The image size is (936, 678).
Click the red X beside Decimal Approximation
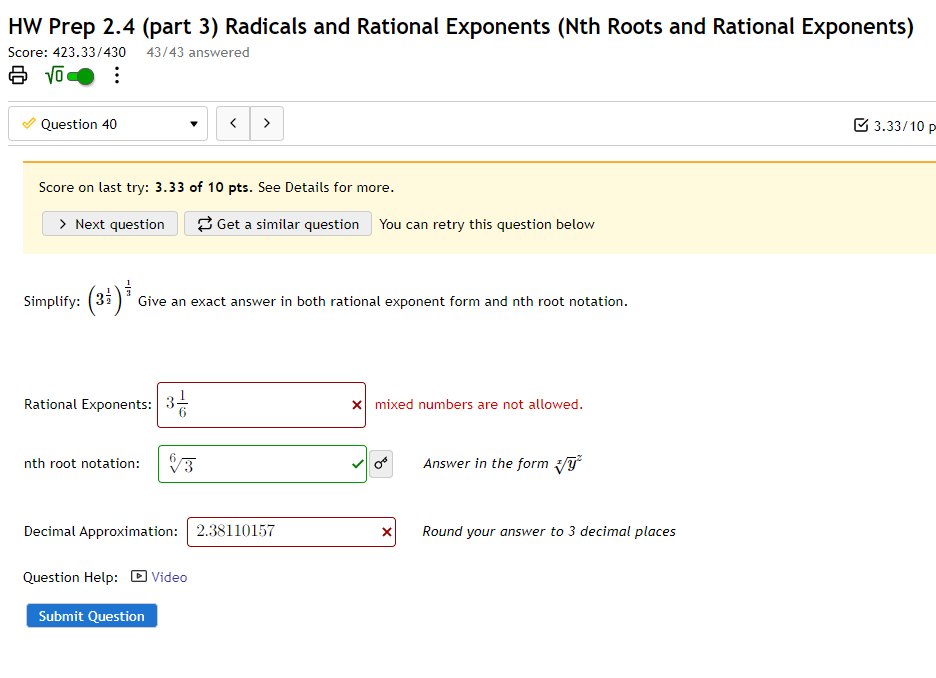click(x=386, y=532)
